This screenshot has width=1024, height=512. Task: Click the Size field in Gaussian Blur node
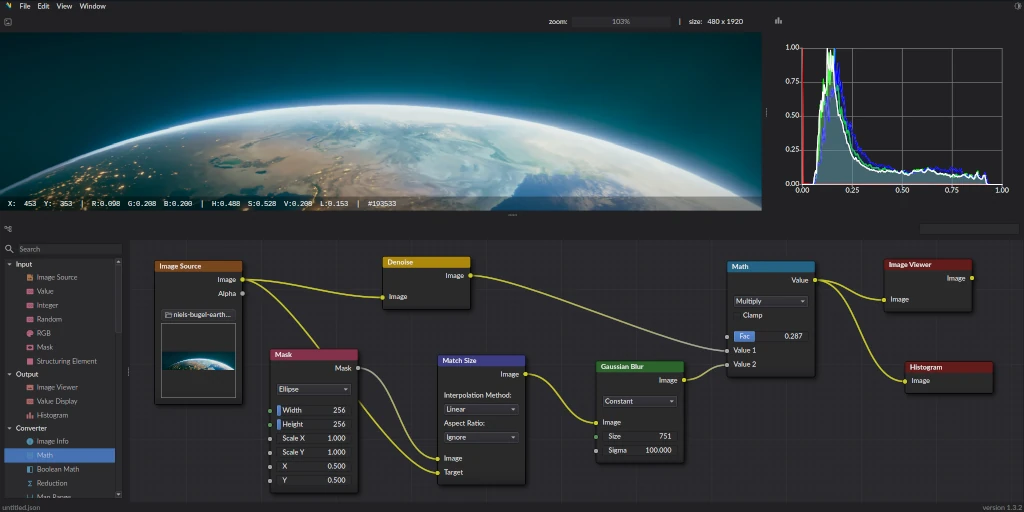(639, 436)
